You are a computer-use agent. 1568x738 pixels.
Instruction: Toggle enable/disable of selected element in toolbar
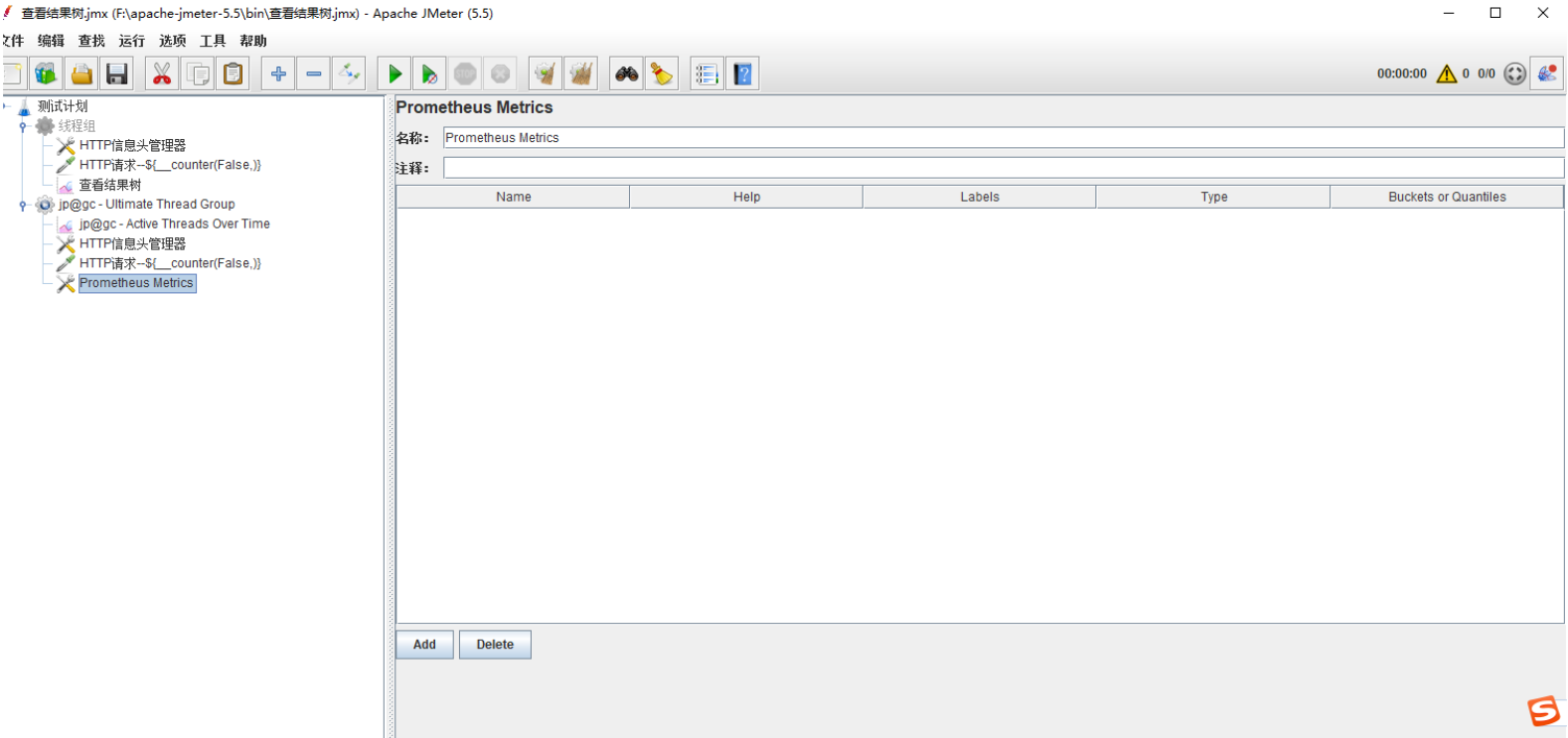[x=349, y=74]
